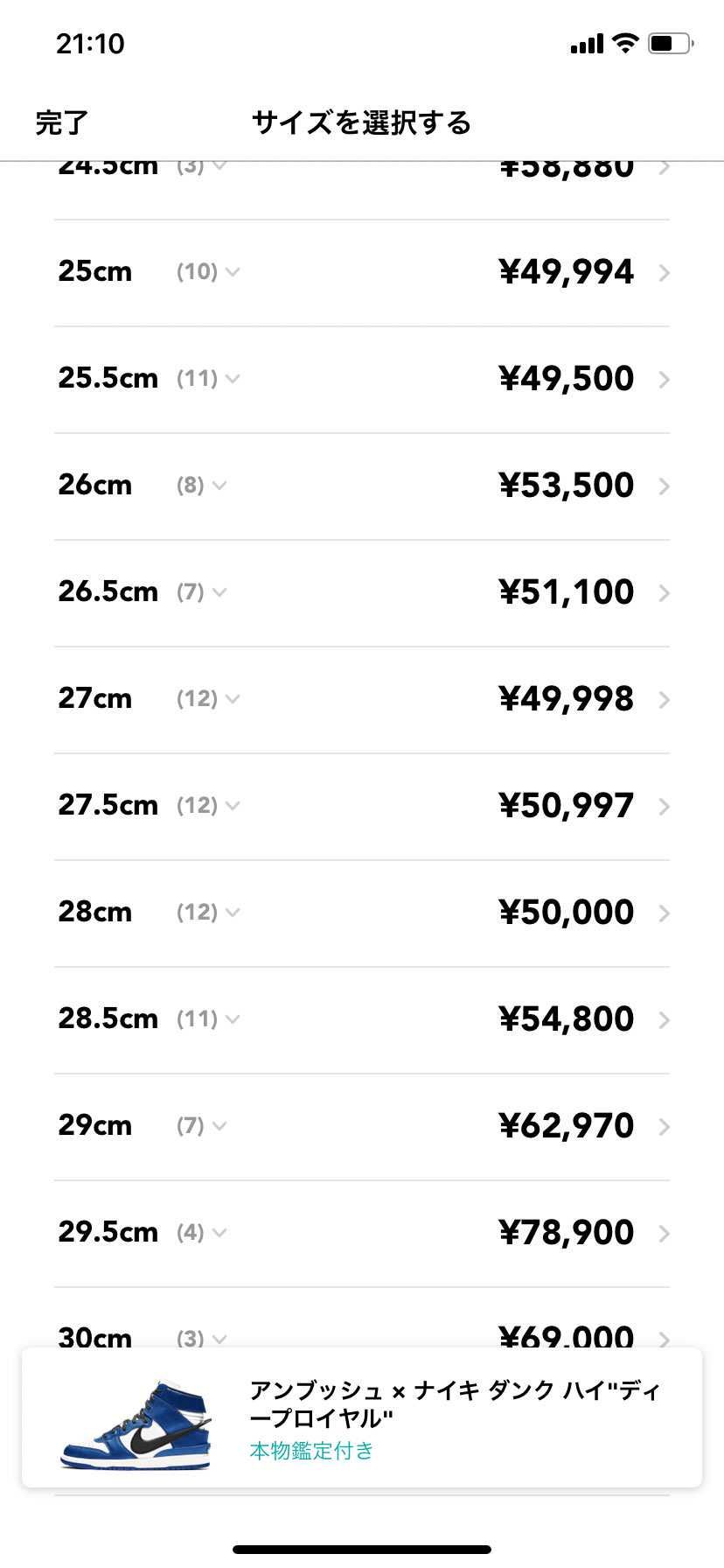Expand the 26cm listings count (8)
This screenshot has height=1568, width=724.
point(201,486)
